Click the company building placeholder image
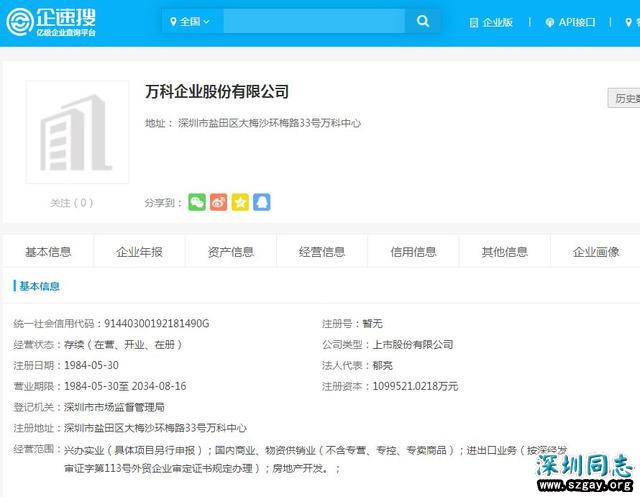Screen dimensions: 640x497 [x=78, y=132]
